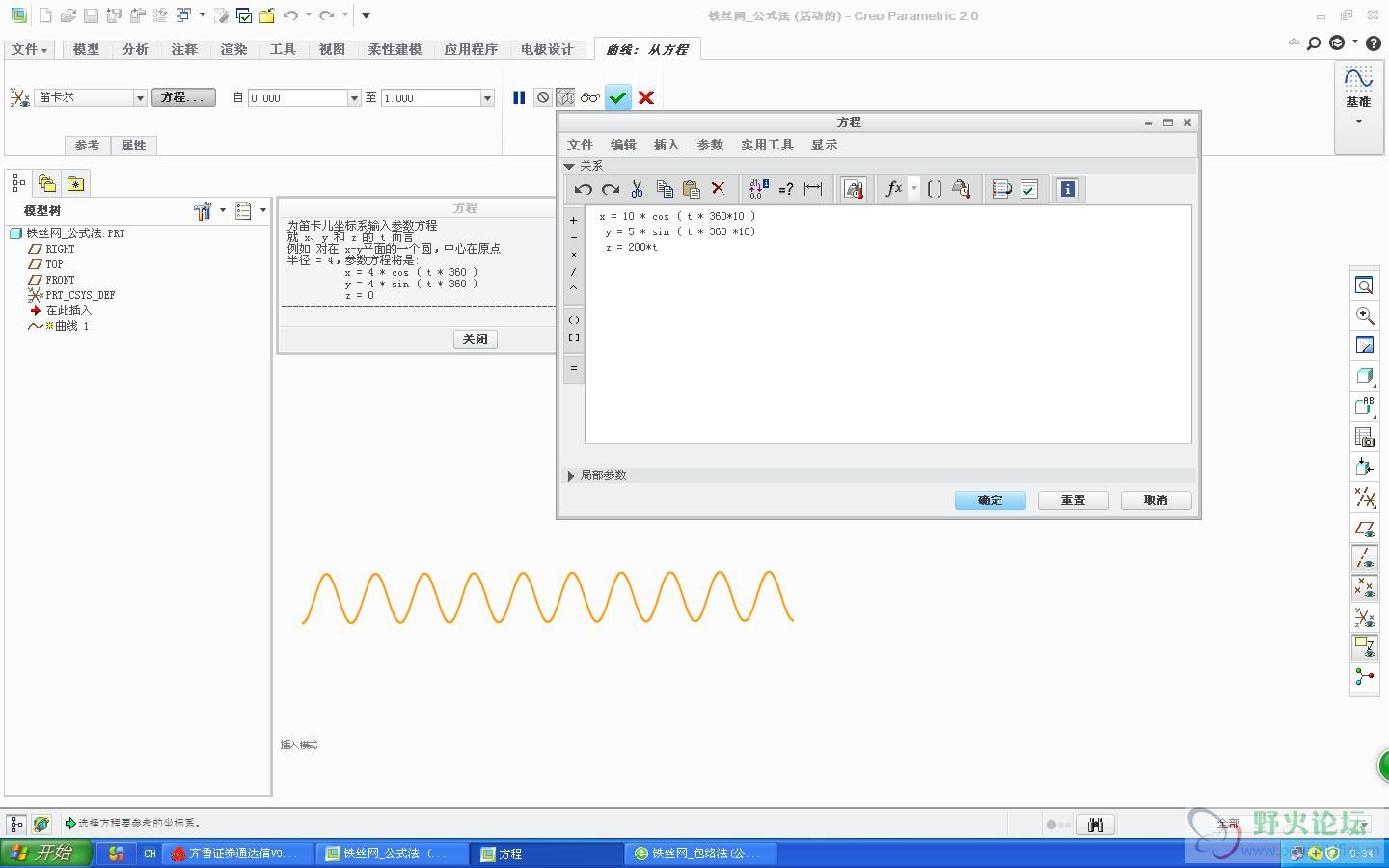This screenshot has height=868, width=1389.
Task: Toggle datum point display
Action: pyautogui.click(x=1364, y=587)
